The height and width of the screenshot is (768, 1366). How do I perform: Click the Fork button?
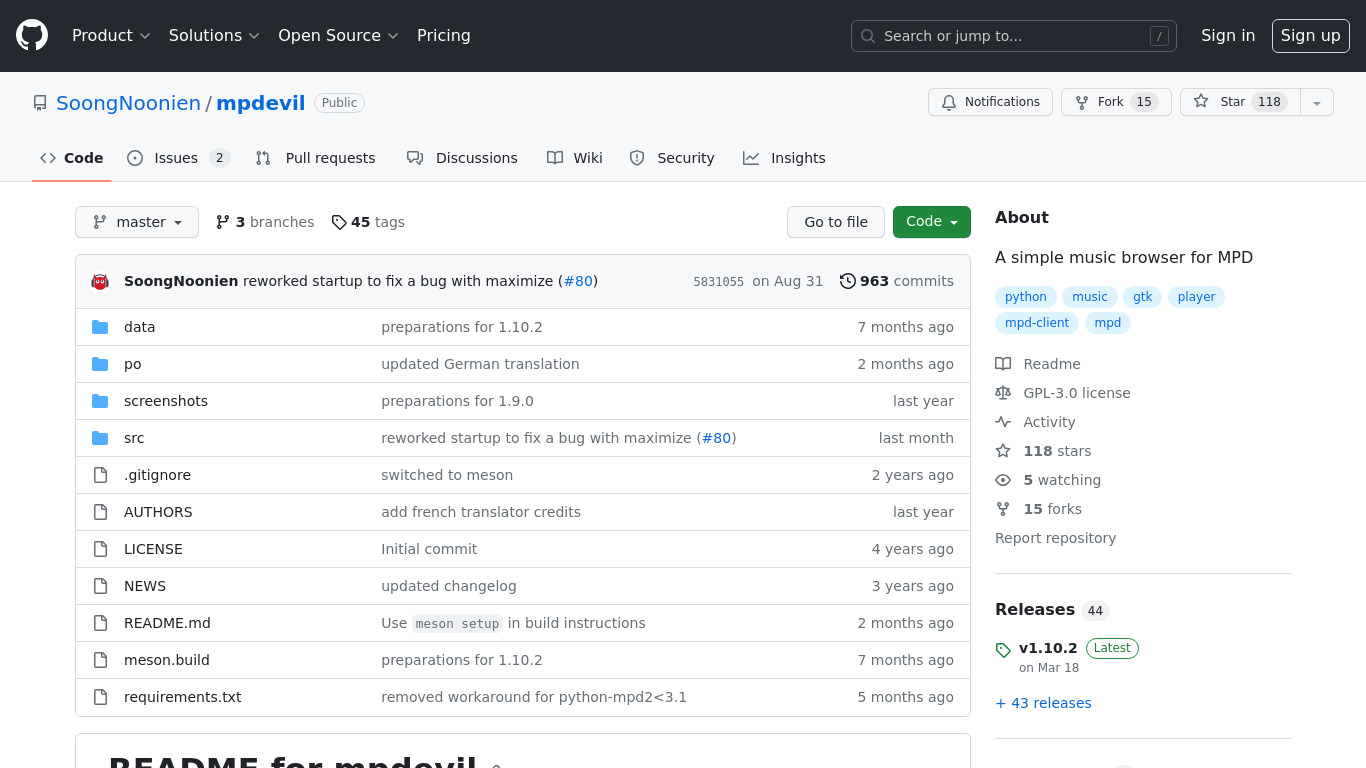coord(1116,102)
